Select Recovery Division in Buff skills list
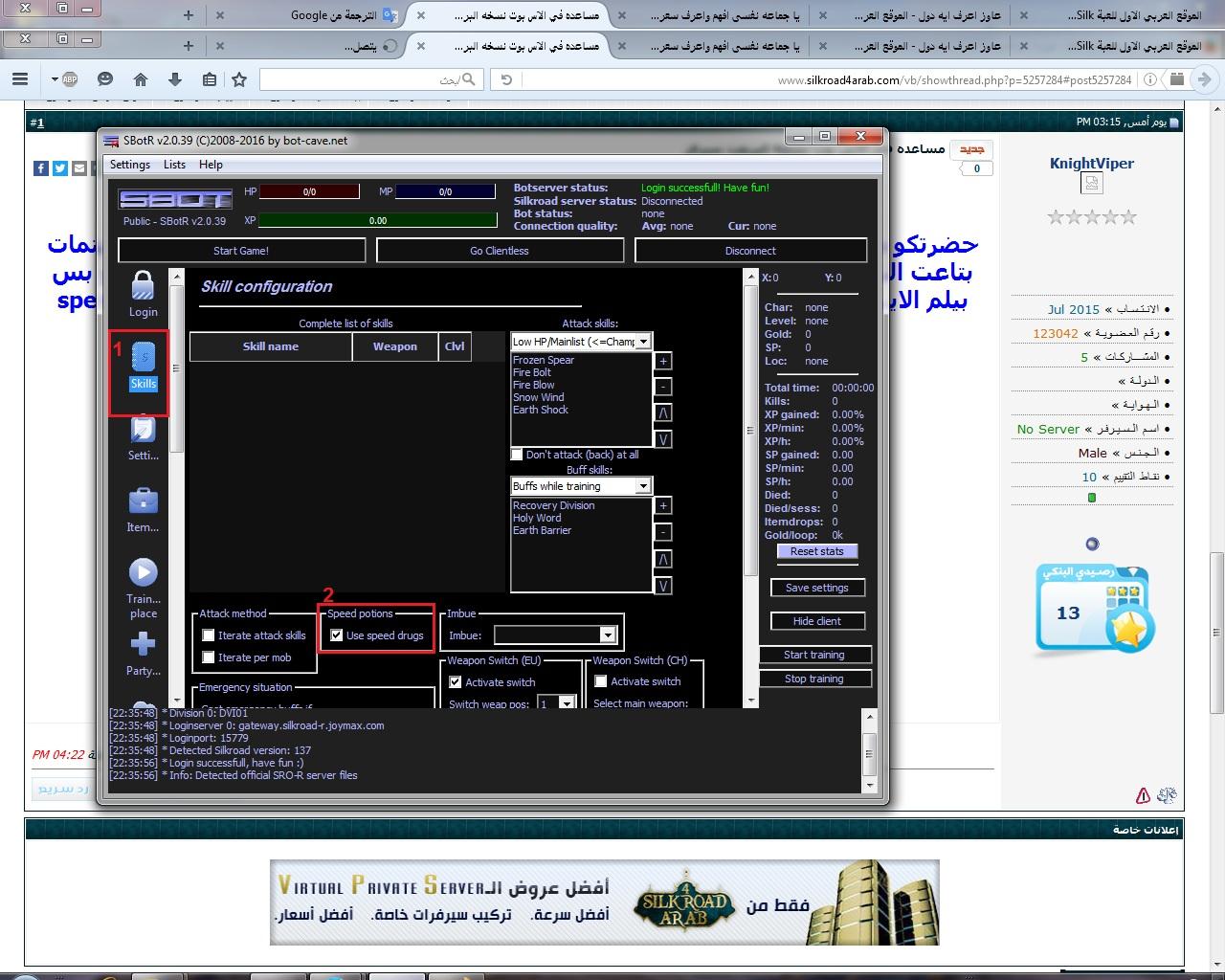The height and width of the screenshot is (980, 1225). (554, 505)
